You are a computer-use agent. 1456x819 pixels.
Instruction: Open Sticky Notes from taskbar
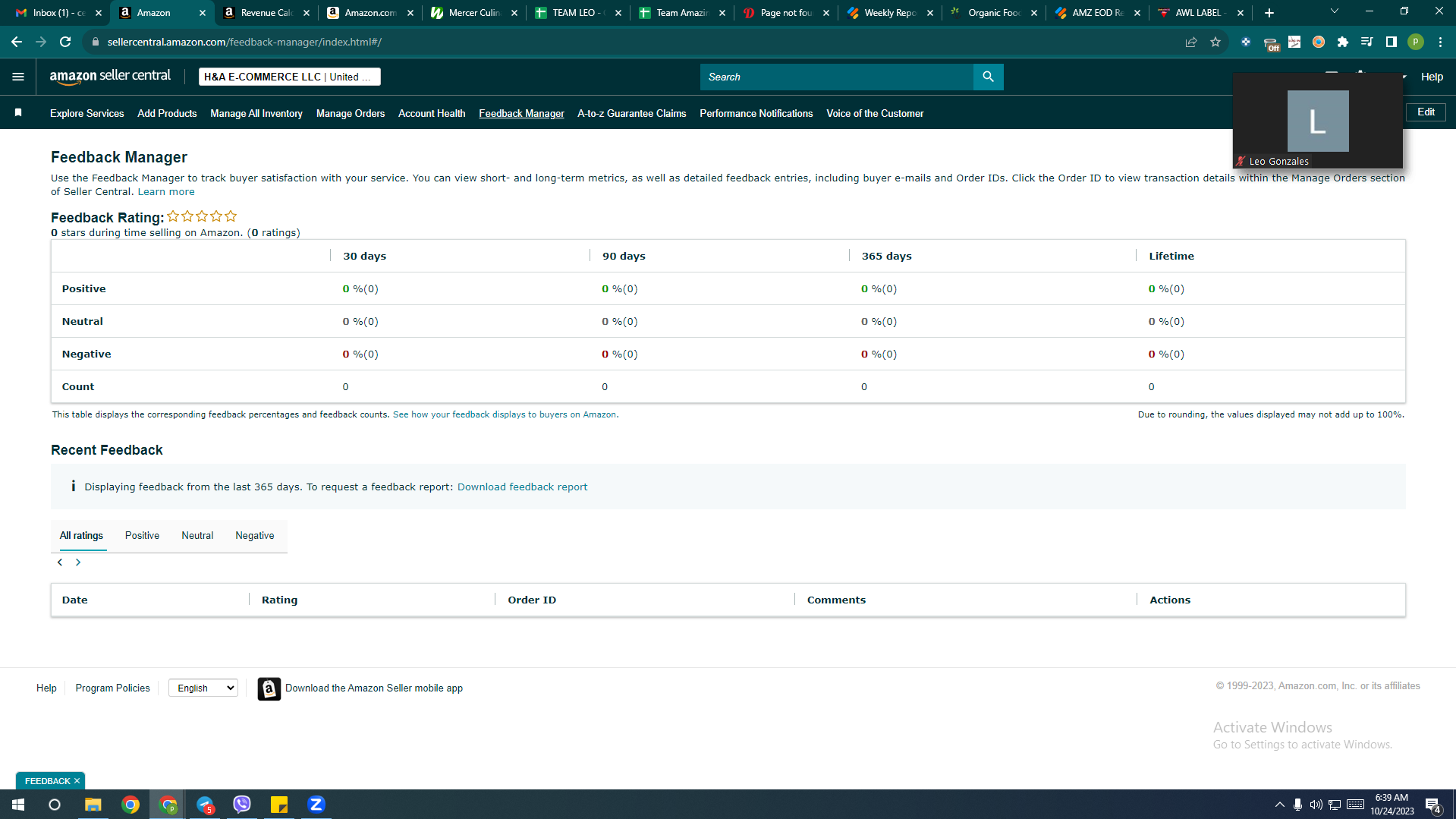click(279, 805)
